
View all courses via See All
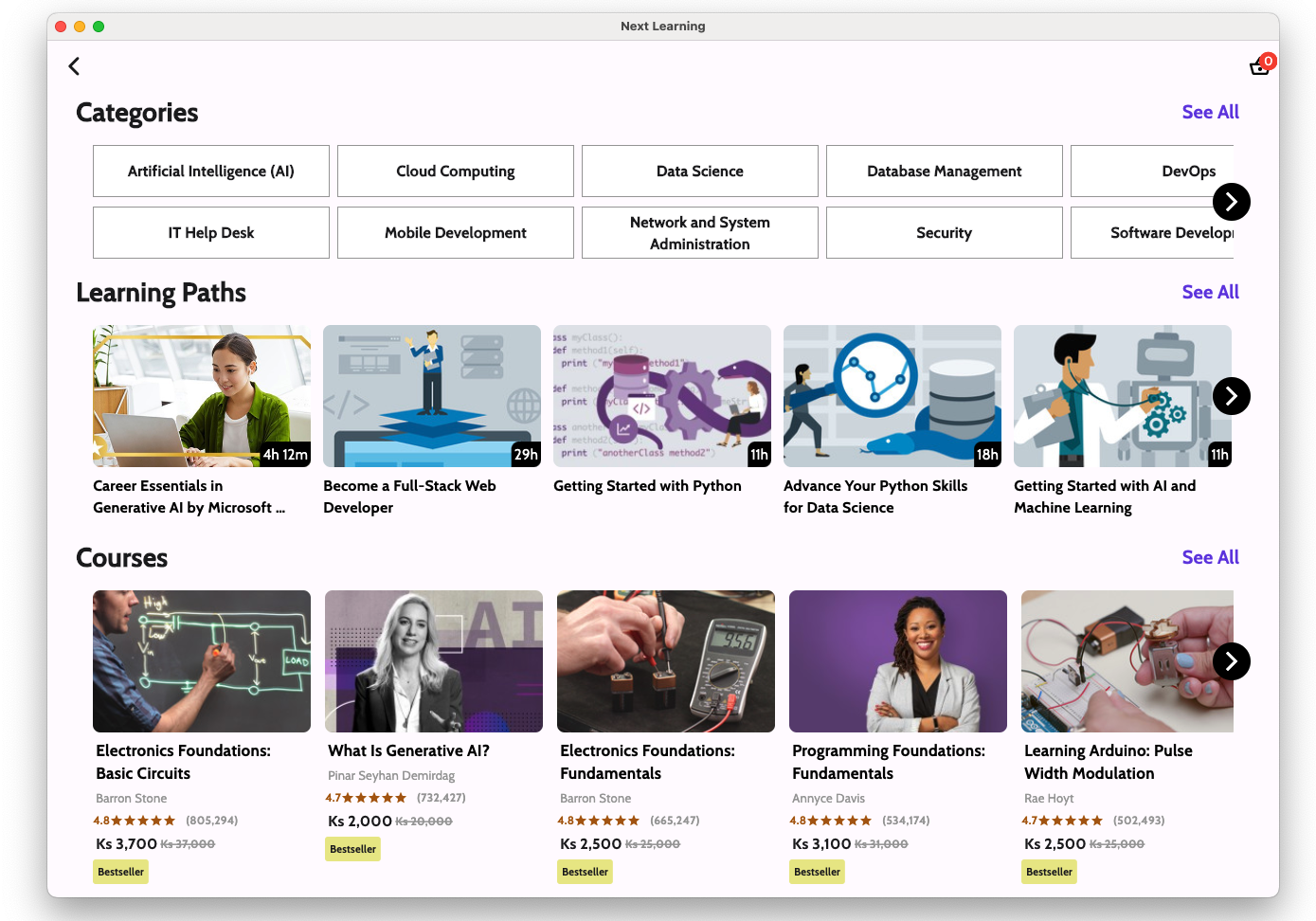tap(1210, 557)
